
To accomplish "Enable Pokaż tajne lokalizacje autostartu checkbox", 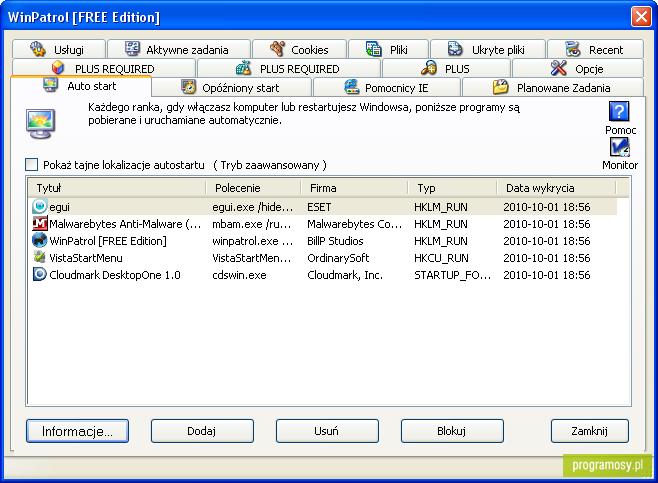I will (x=31, y=164).
